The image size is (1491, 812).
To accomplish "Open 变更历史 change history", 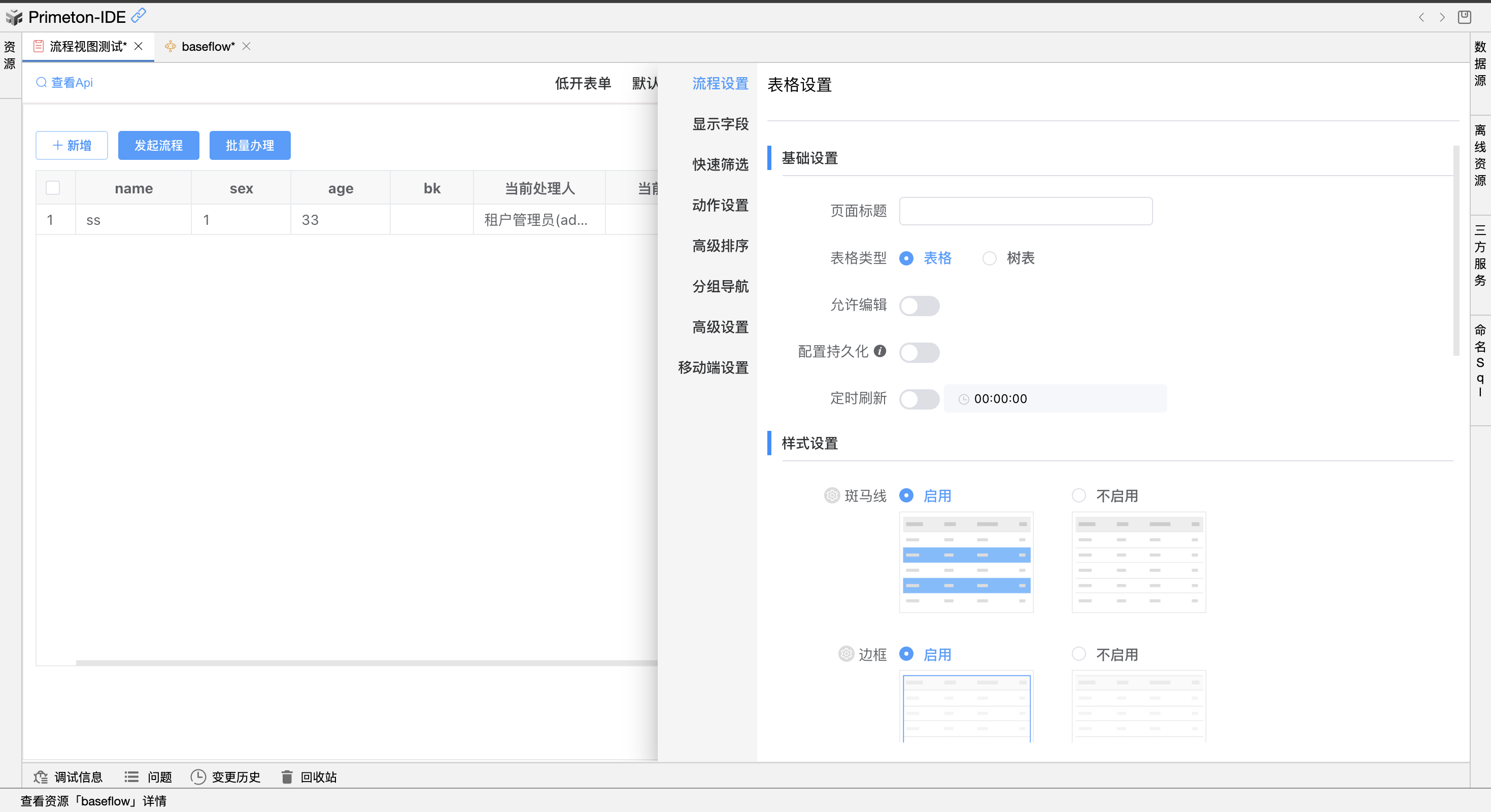I will [x=226, y=776].
